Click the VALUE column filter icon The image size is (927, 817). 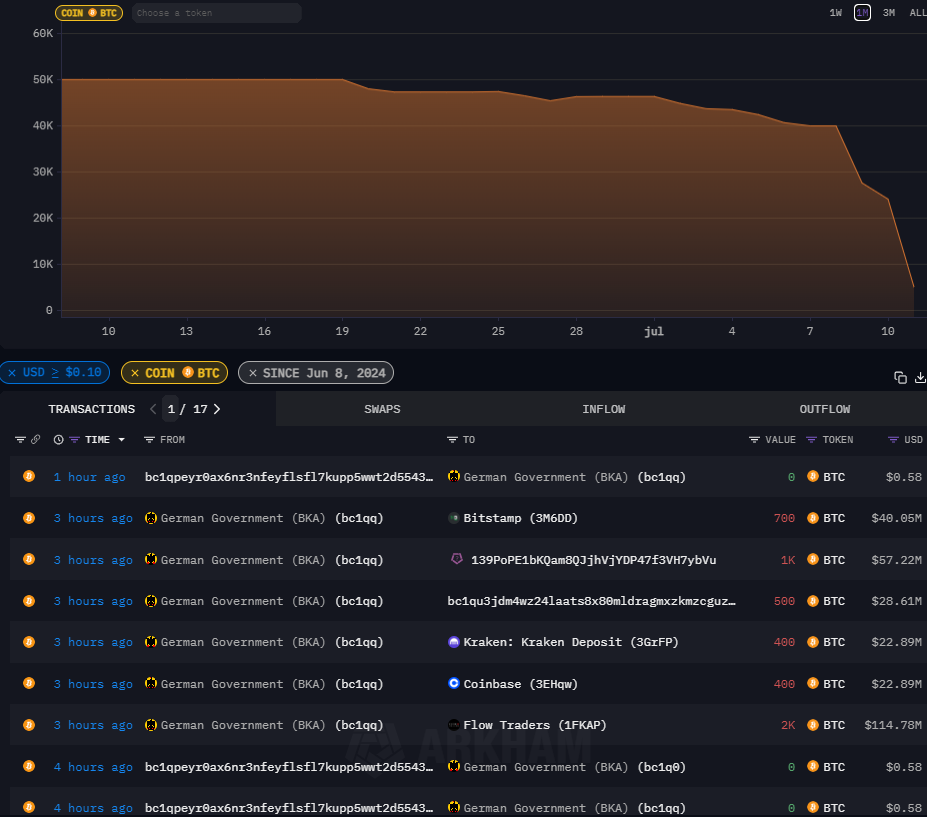click(755, 439)
